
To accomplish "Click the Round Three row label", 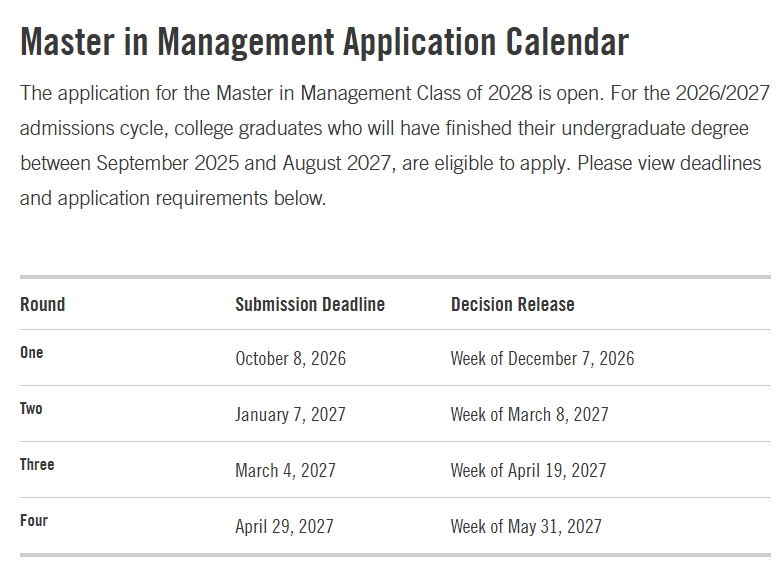I will pyautogui.click(x=37, y=464).
